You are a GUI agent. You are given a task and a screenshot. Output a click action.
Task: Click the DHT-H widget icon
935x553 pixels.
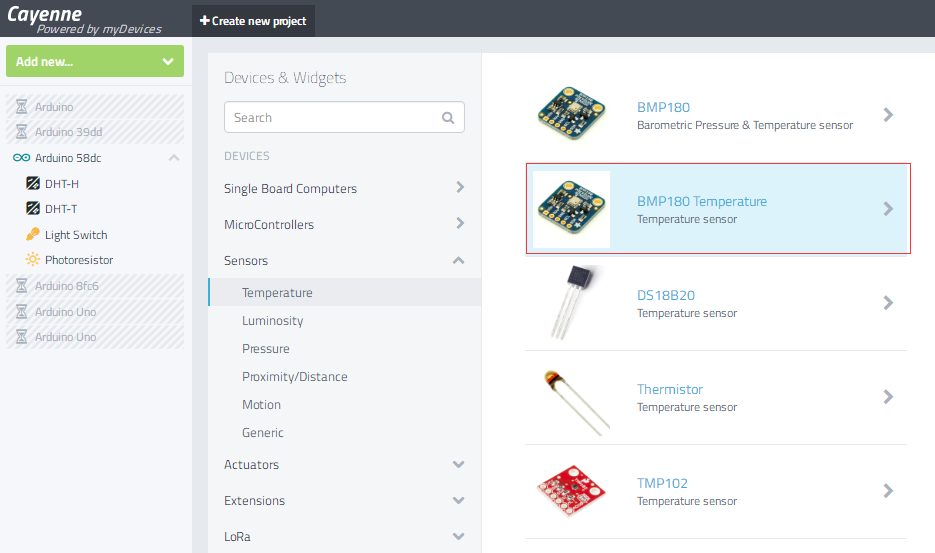[x=33, y=183]
